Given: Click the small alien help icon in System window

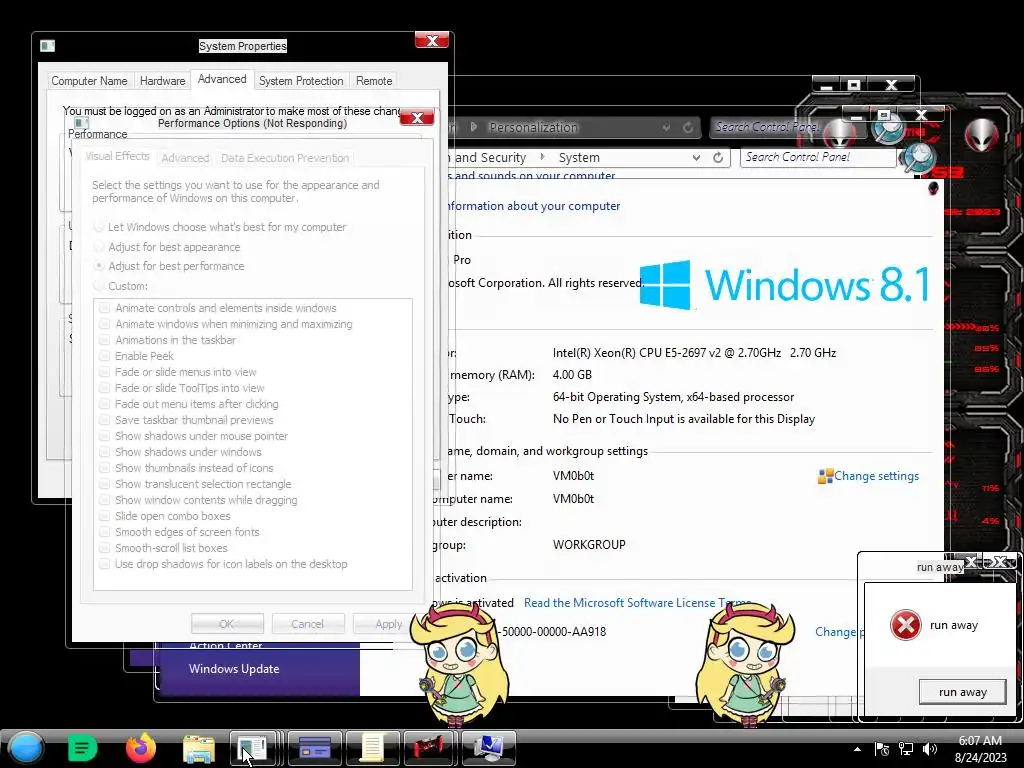Looking at the screenshot, I should [933, 188].
